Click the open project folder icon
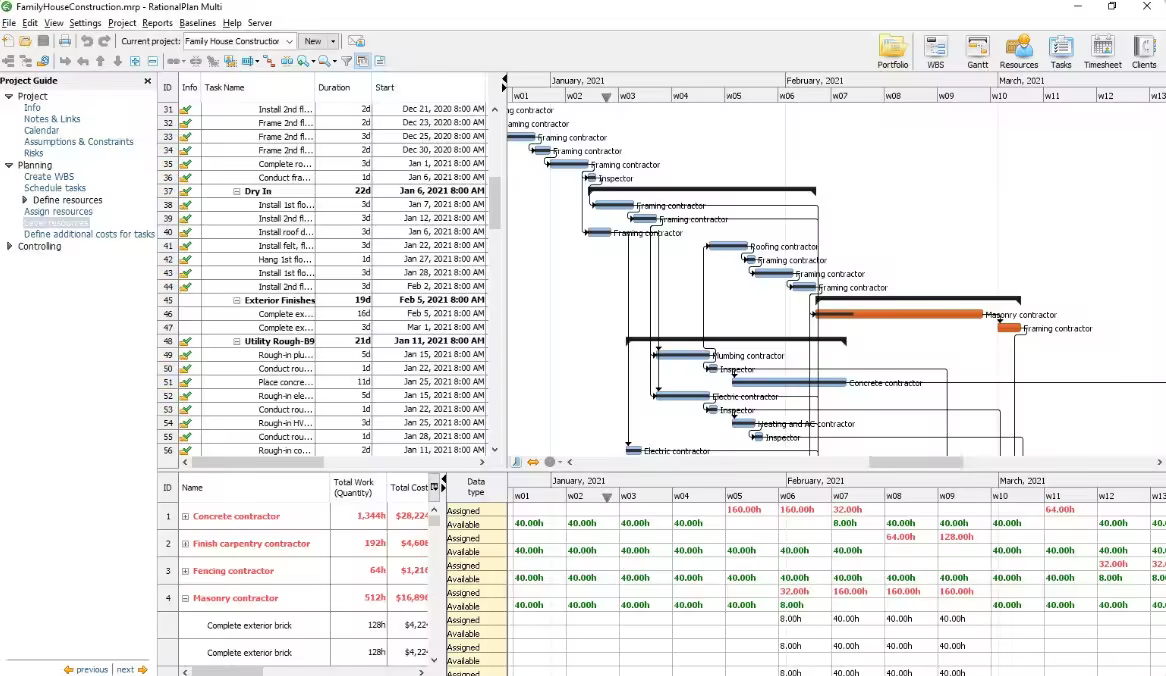This screenshot has height=676, width=1166. 24,41
